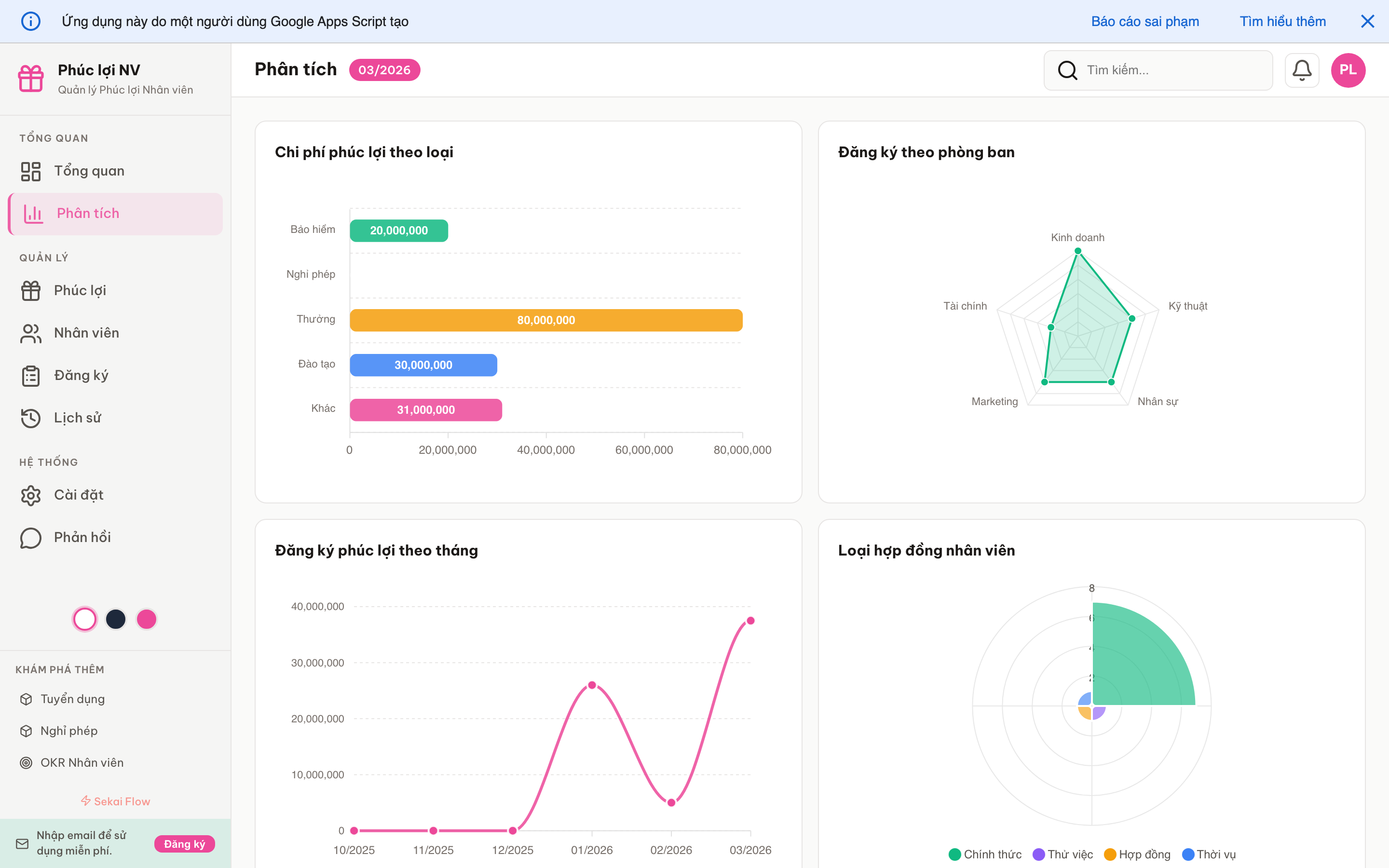Click the Phúc lợi NV gift logo
Screen dimensions: 1389x868
pos(31,79)
